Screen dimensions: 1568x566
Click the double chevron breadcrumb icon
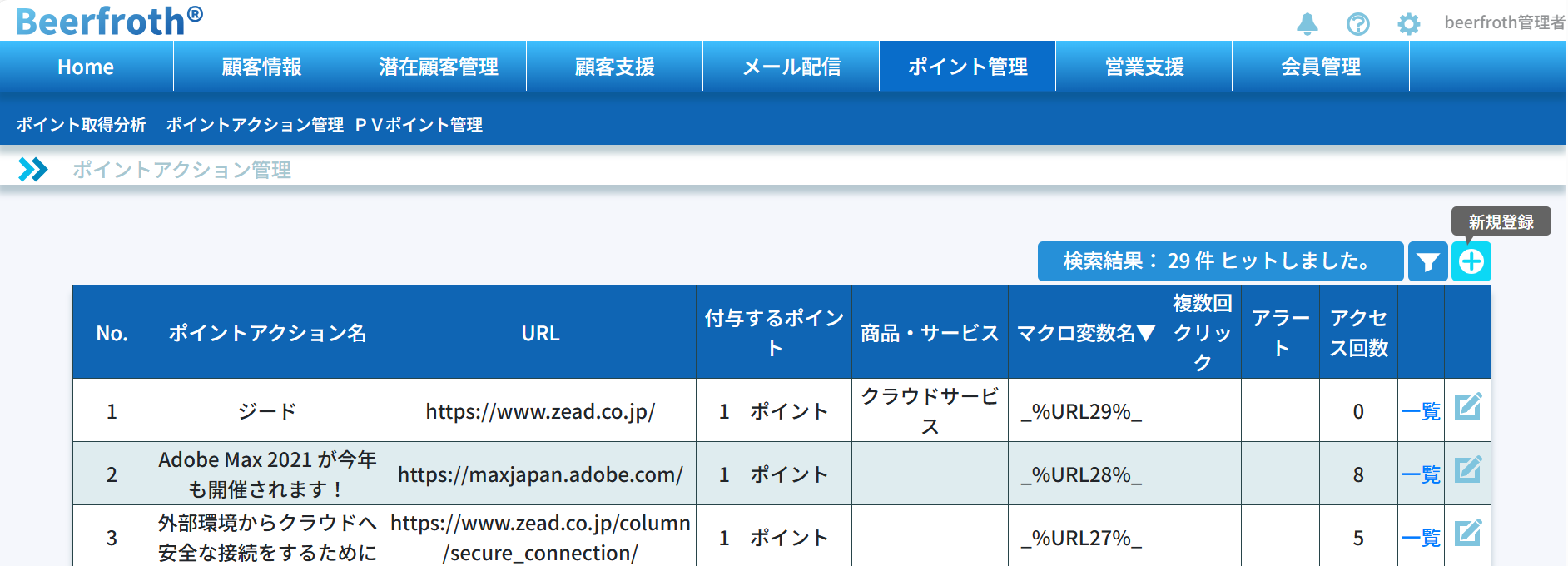(x=33, y=170)
